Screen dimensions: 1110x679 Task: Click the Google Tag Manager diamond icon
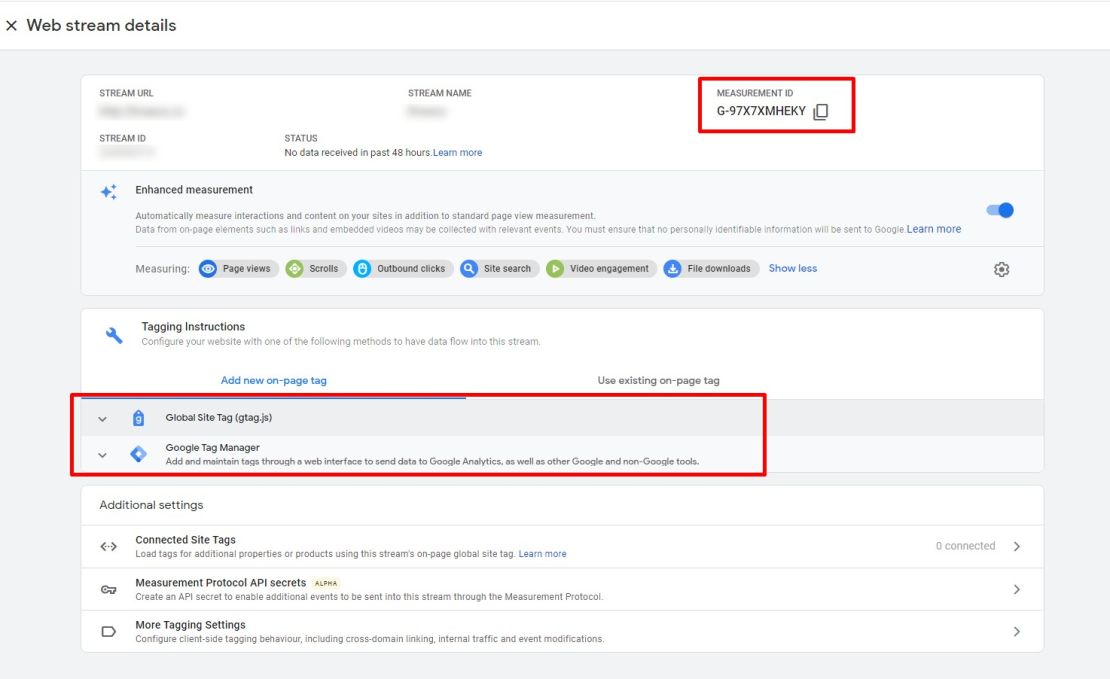(139, 454)
